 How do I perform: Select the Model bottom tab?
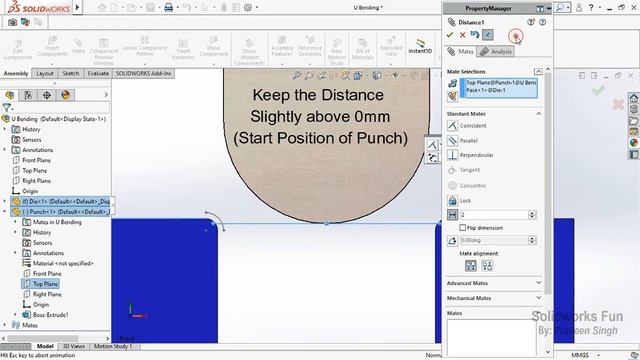click(45, 346)
